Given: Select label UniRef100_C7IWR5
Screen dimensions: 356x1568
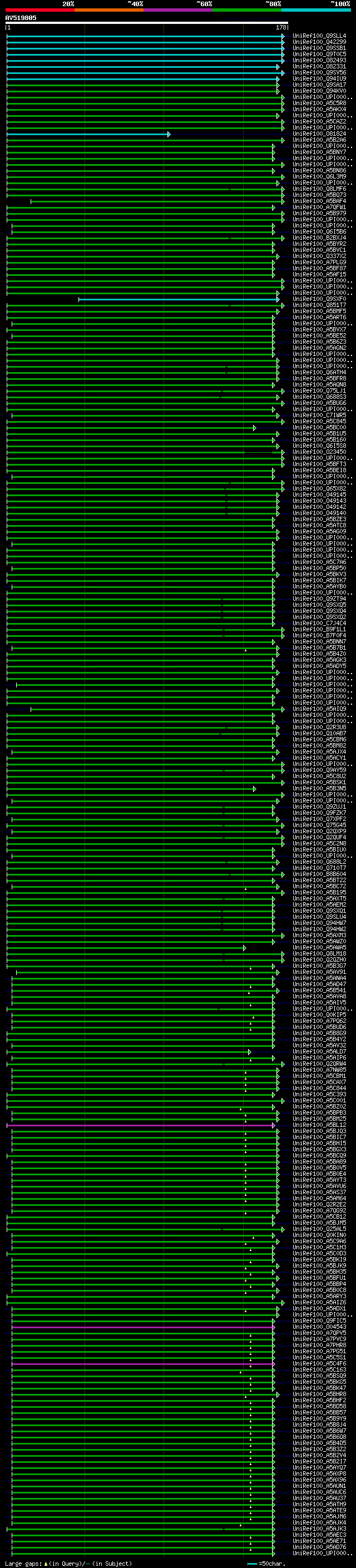Looking at the screenshot, I should click(319, 415).
